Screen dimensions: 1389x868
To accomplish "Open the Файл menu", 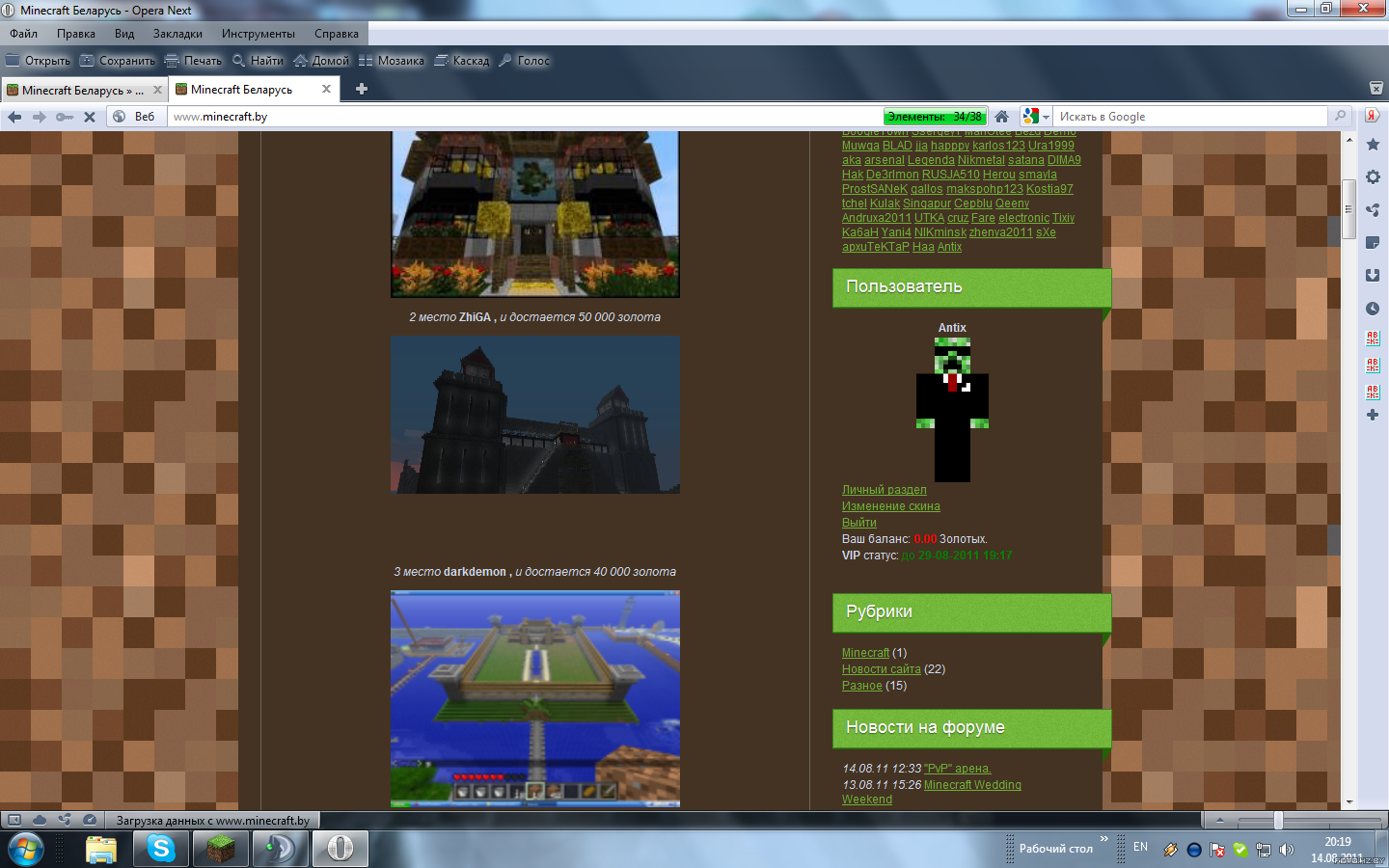I will (24, 34).
